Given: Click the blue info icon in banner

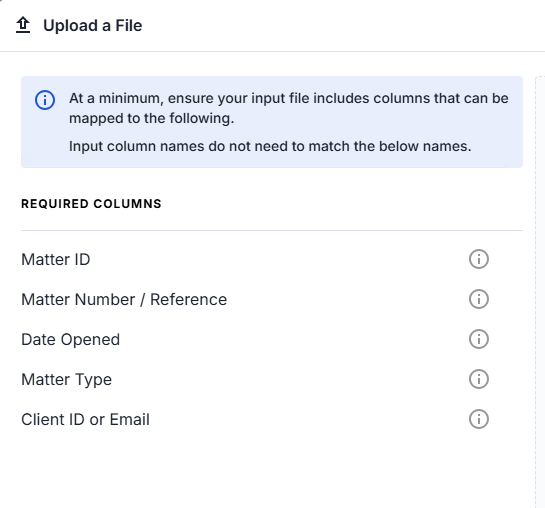Looking at the screenshot, I should click(45, 100).
